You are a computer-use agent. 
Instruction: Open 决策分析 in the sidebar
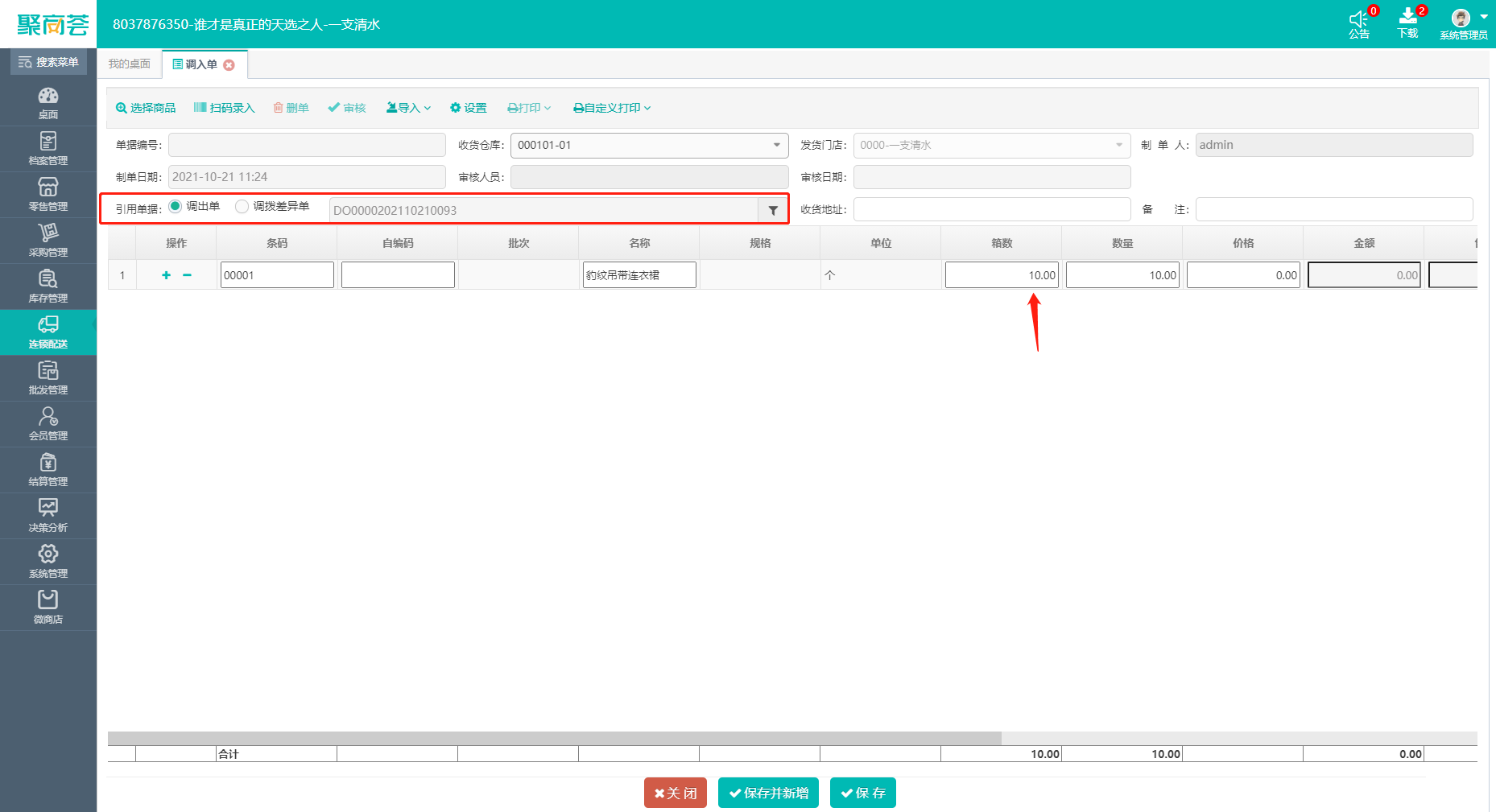click(48, 516)
